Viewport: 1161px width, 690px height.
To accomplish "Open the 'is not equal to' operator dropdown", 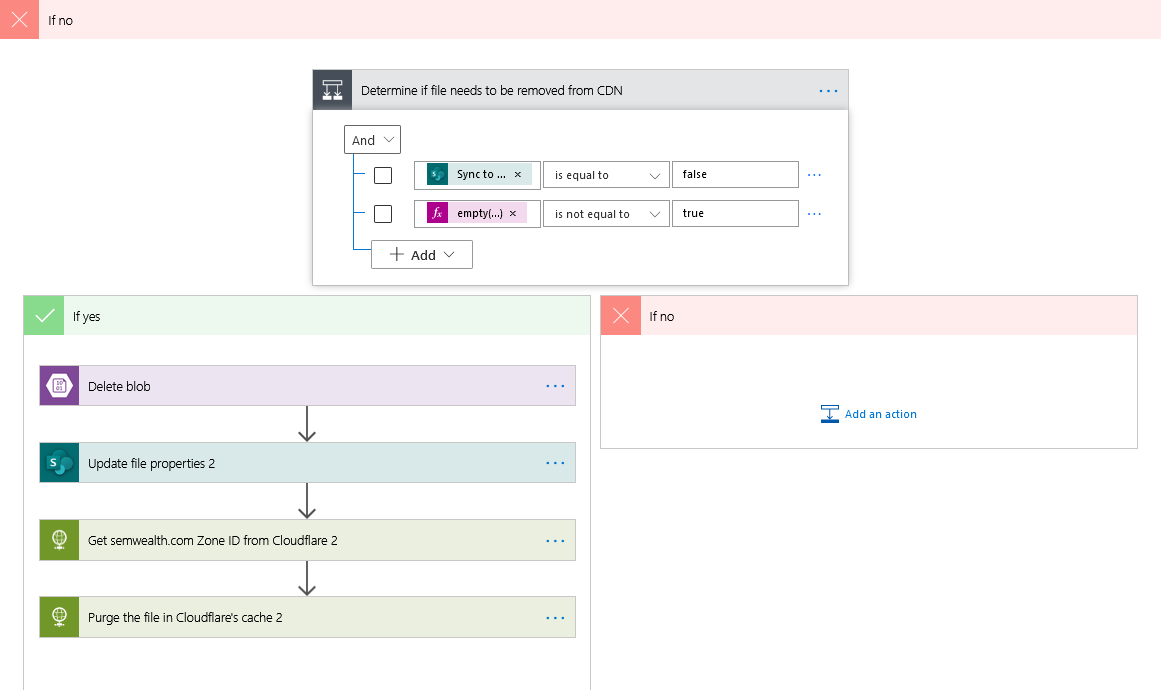I will pos(606,214).
